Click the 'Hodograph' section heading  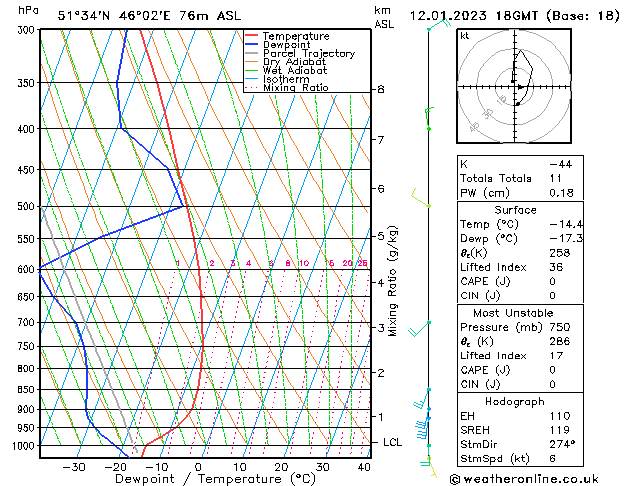[515, 402]
